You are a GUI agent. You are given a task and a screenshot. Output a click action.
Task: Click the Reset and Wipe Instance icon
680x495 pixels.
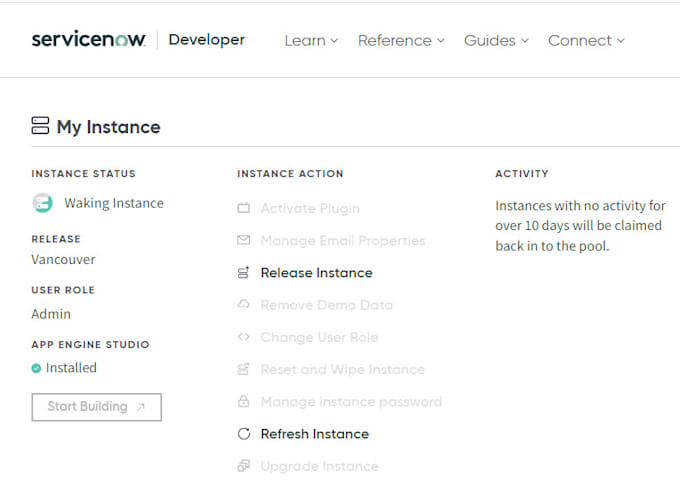[x=244, y=369]
